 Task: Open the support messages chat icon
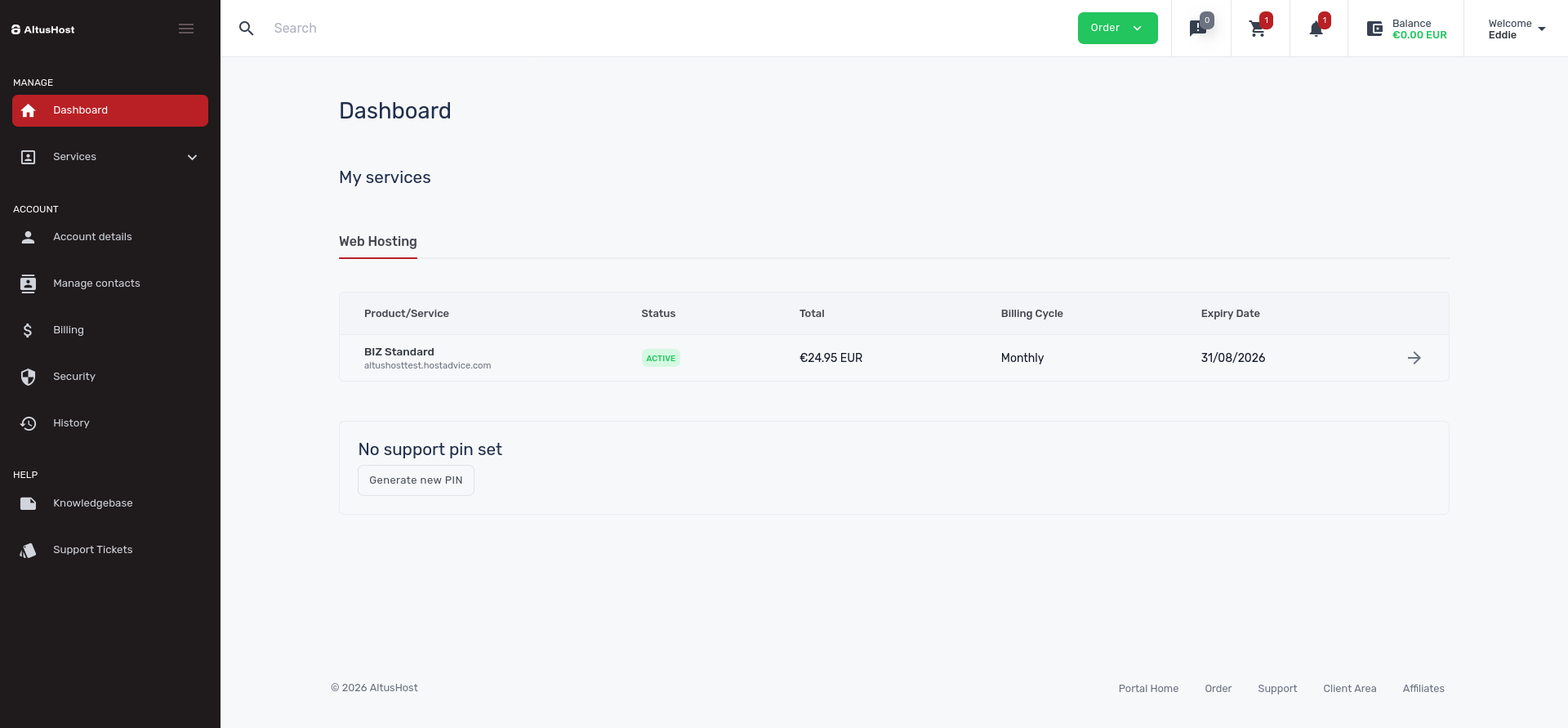1197,29
